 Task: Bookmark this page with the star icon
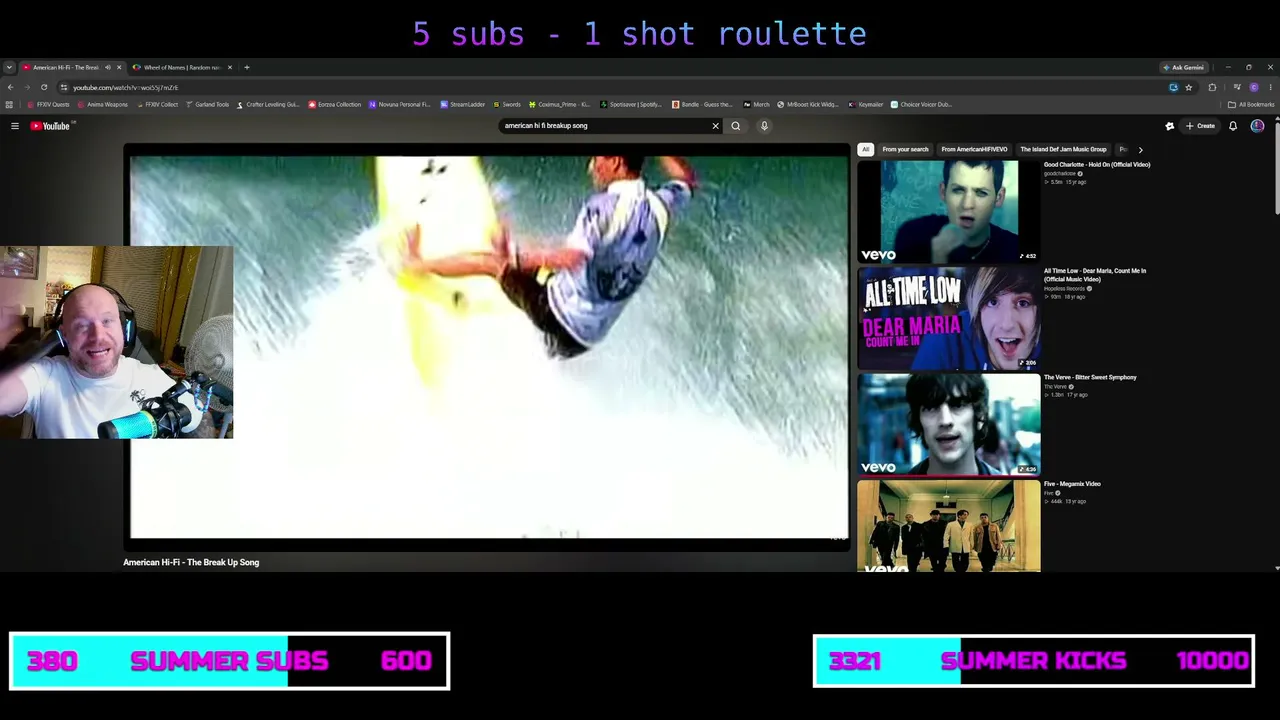tap(1188, 87)
